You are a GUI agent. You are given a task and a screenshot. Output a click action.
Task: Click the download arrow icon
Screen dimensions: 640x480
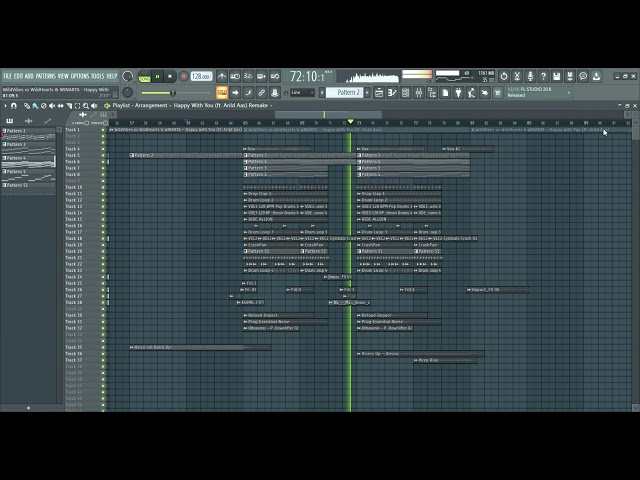[596, 76]
